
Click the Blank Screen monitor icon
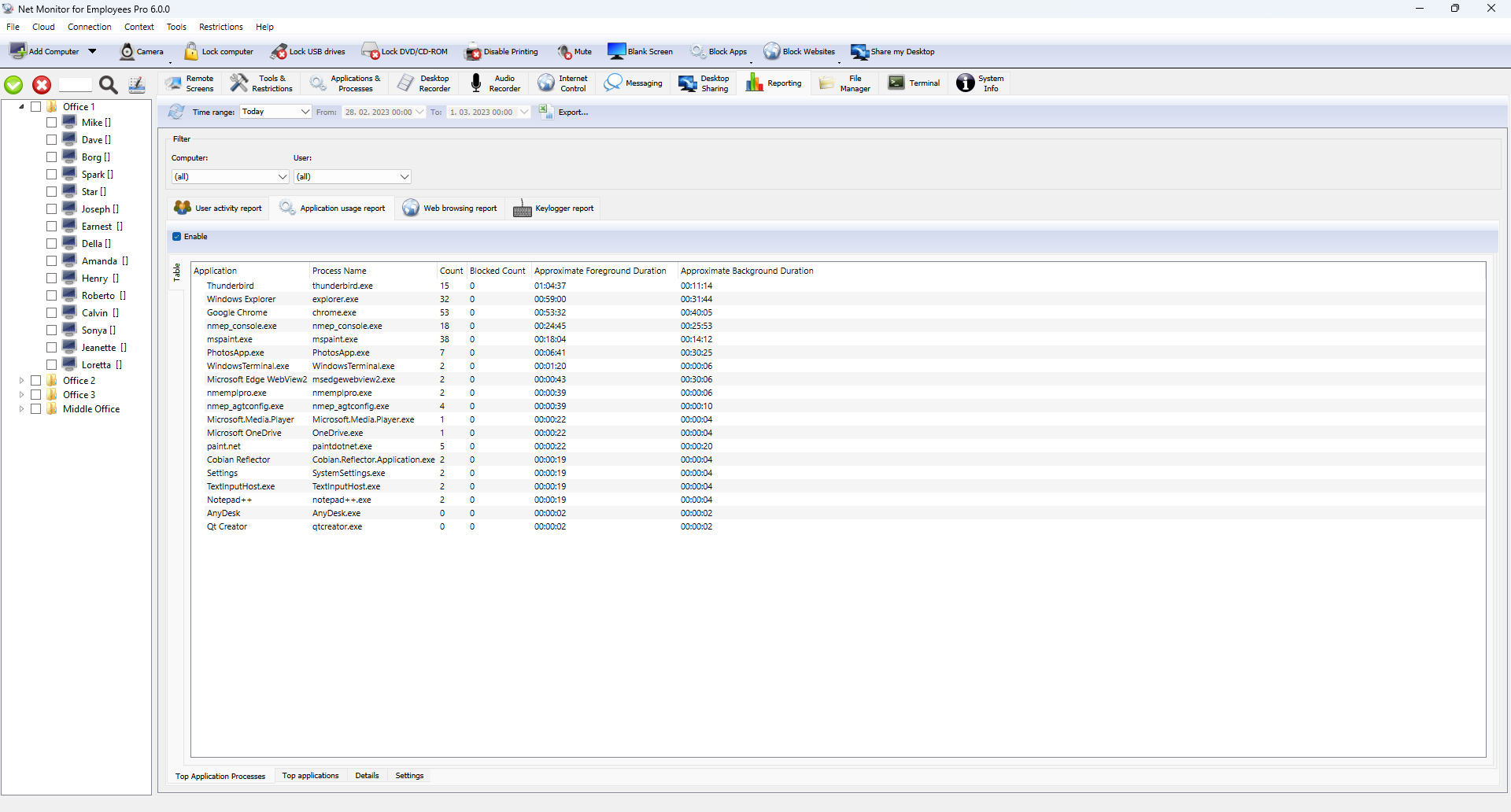[616, 52]
